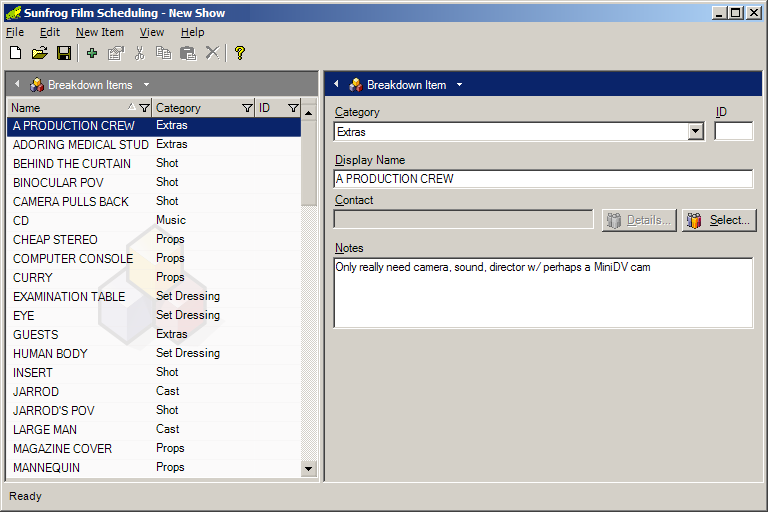Click the list scrollbar down arrow

pyautogui.click(x=308, y=468)
